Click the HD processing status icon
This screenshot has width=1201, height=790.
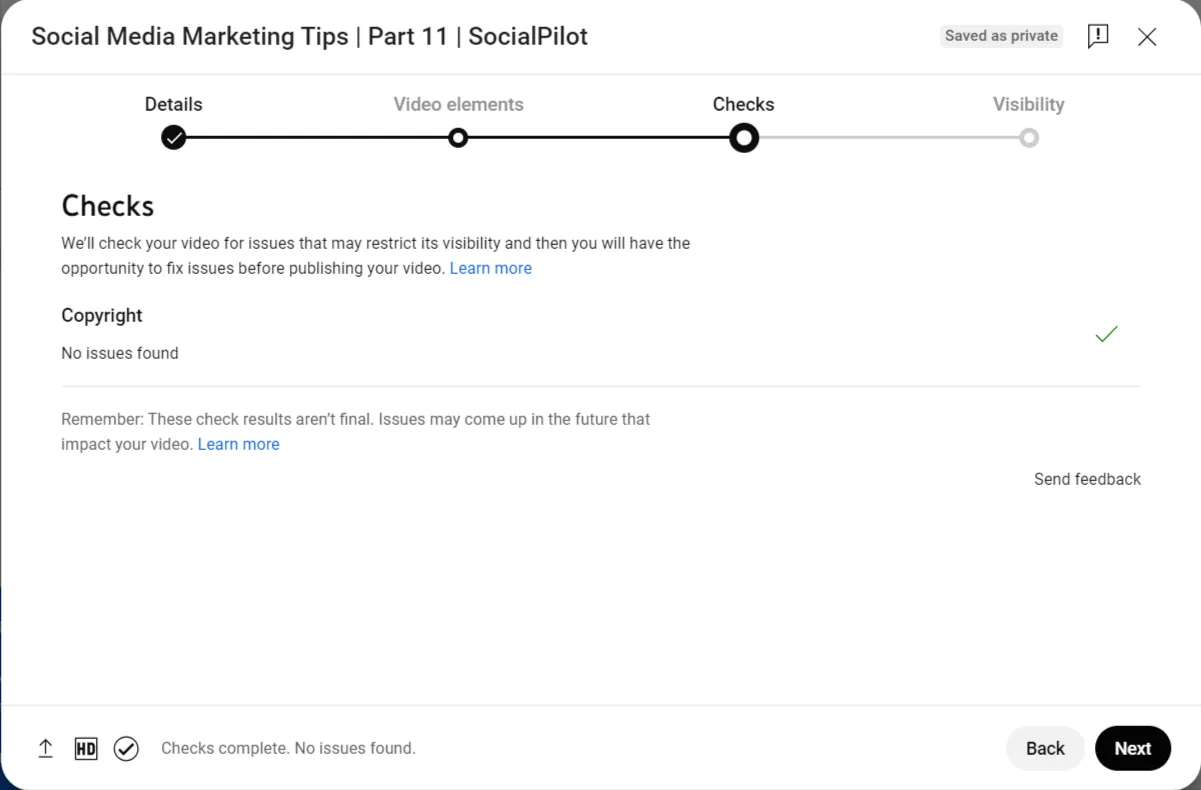(86, 748)
